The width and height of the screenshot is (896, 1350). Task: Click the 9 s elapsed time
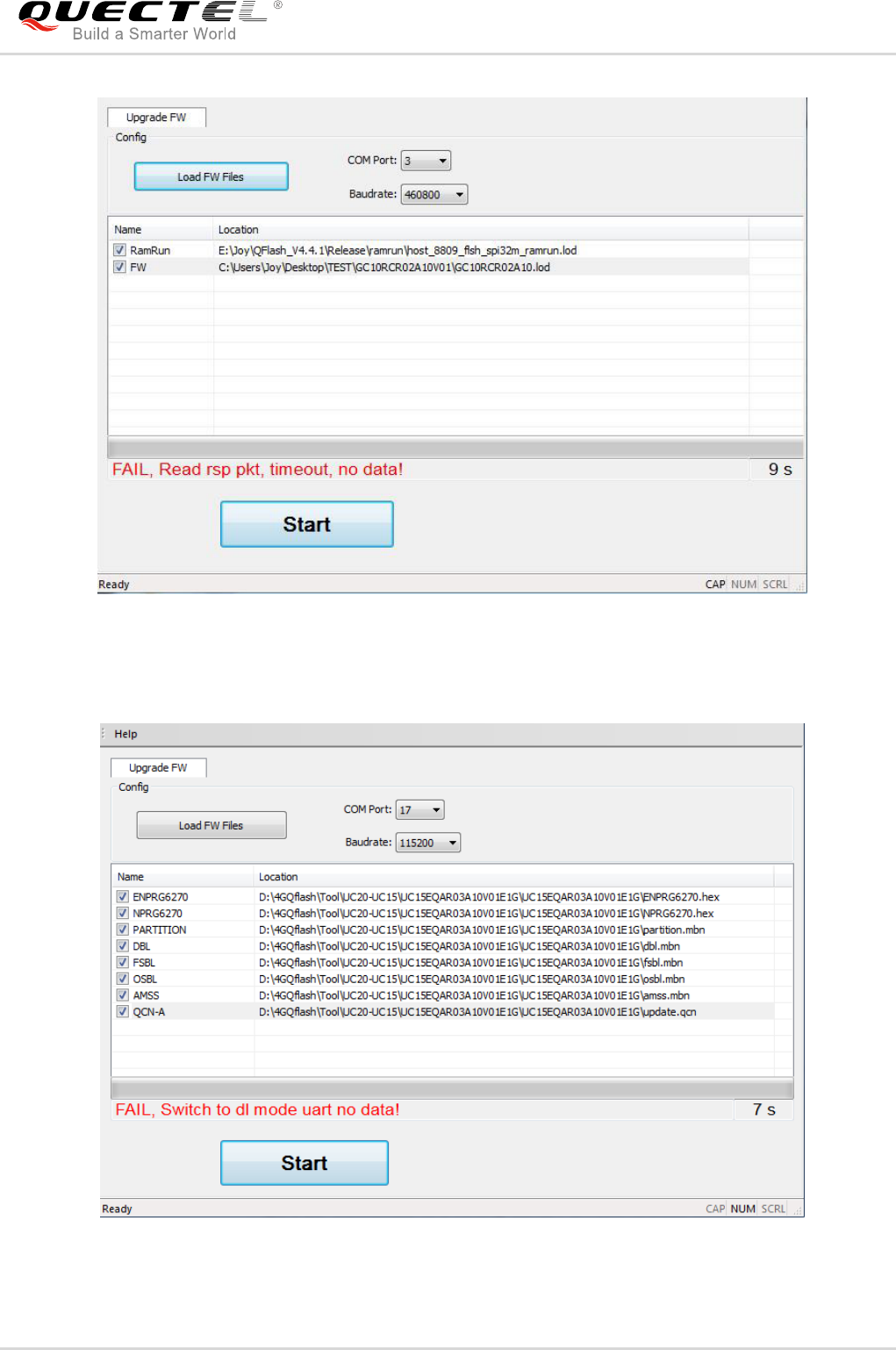pos(780,470)
